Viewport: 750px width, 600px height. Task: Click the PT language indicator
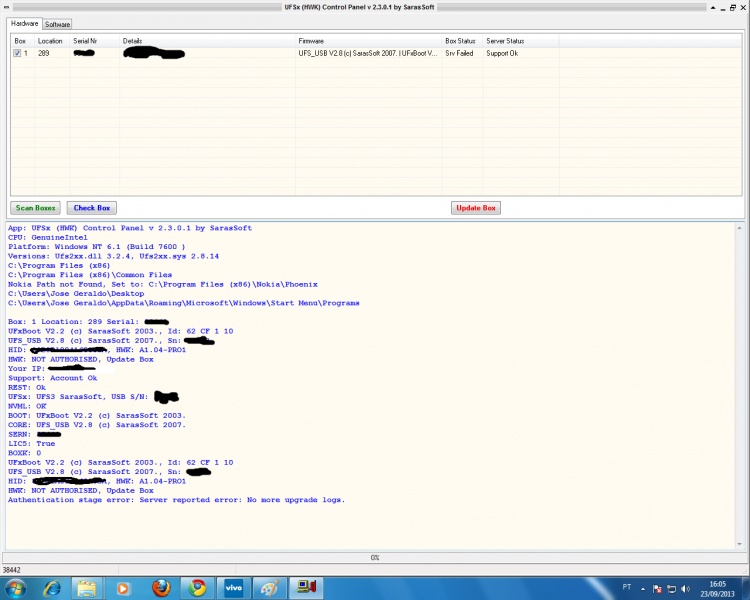[x=627, y=587]
